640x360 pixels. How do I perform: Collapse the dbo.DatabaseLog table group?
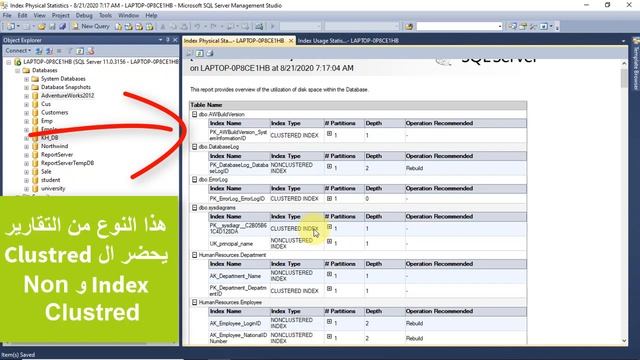tap(195, 147)
